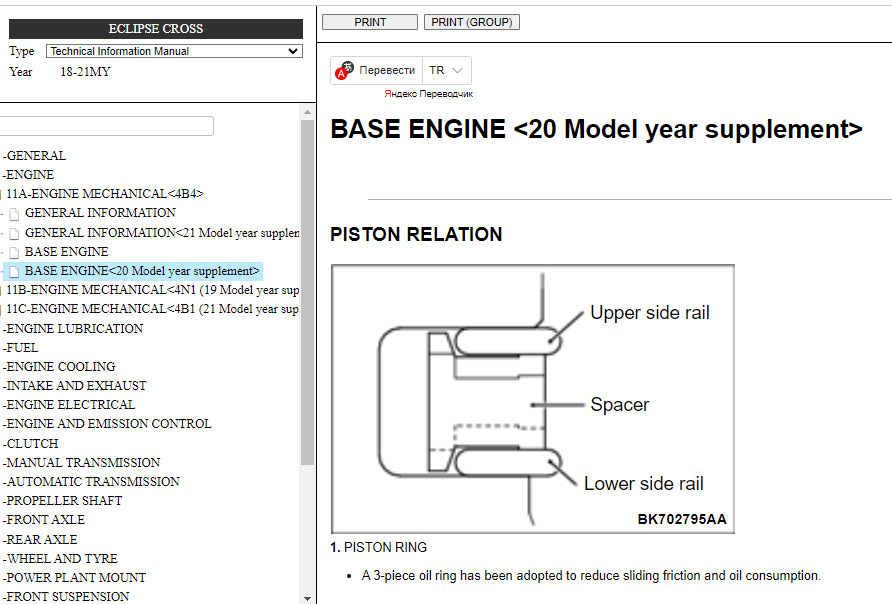Screen dimensions: 892x604
Task: Click the piston ring diagram image
Action: (532, 399)
